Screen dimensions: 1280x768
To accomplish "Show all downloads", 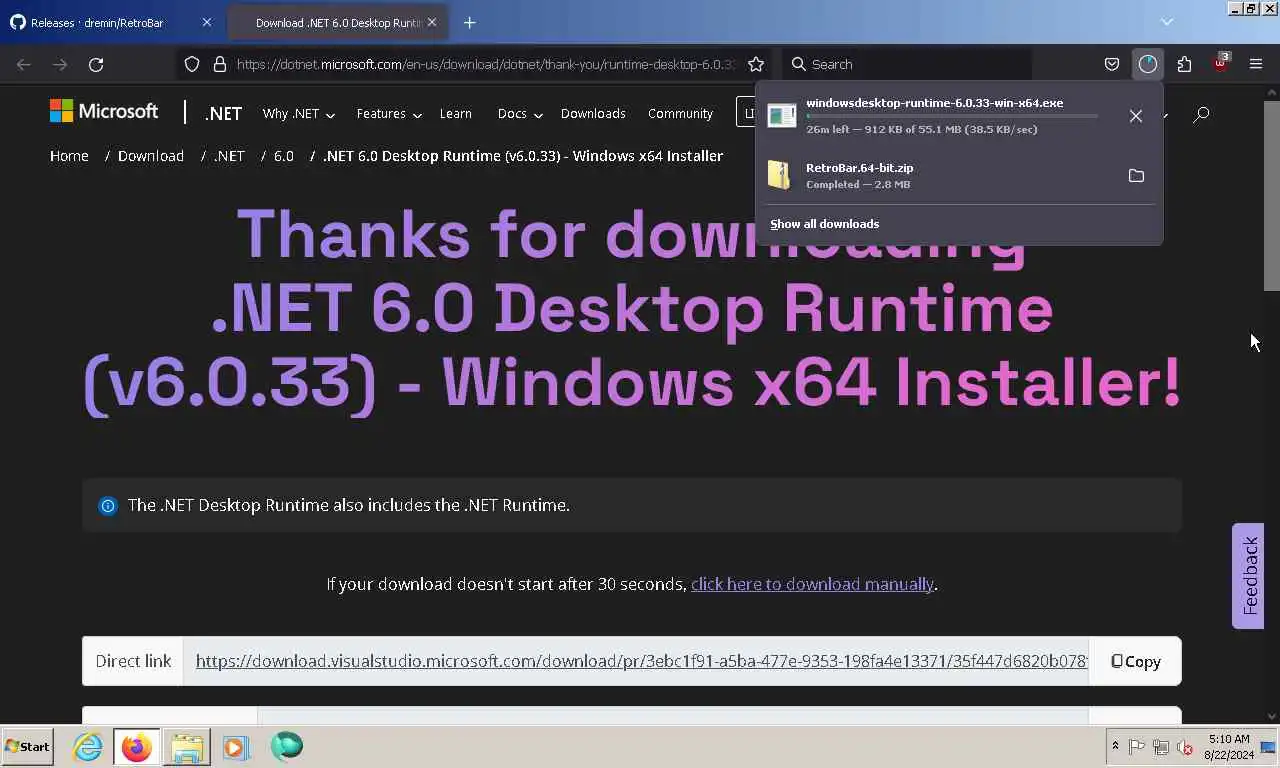I will coord(824,224).
